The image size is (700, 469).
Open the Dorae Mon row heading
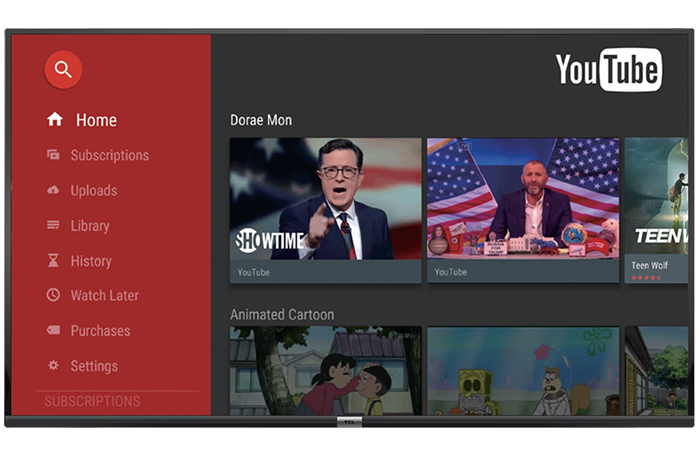[261, 120]
